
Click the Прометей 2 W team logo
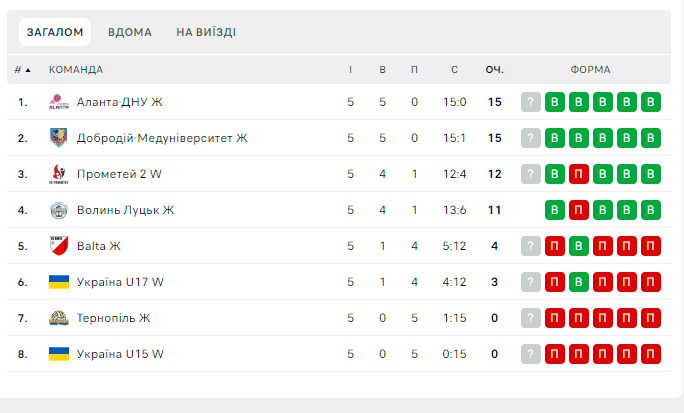[x=58, y=174]
